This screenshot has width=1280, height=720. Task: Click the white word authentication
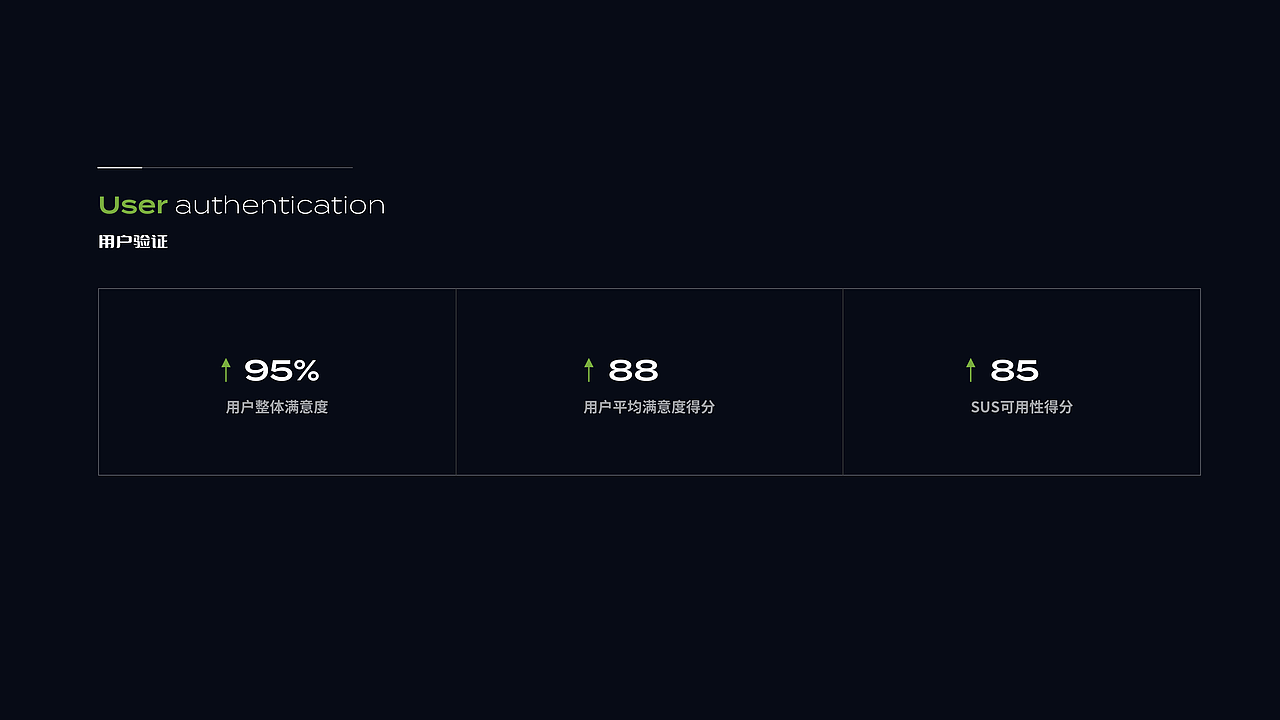[x=280, y=206]
